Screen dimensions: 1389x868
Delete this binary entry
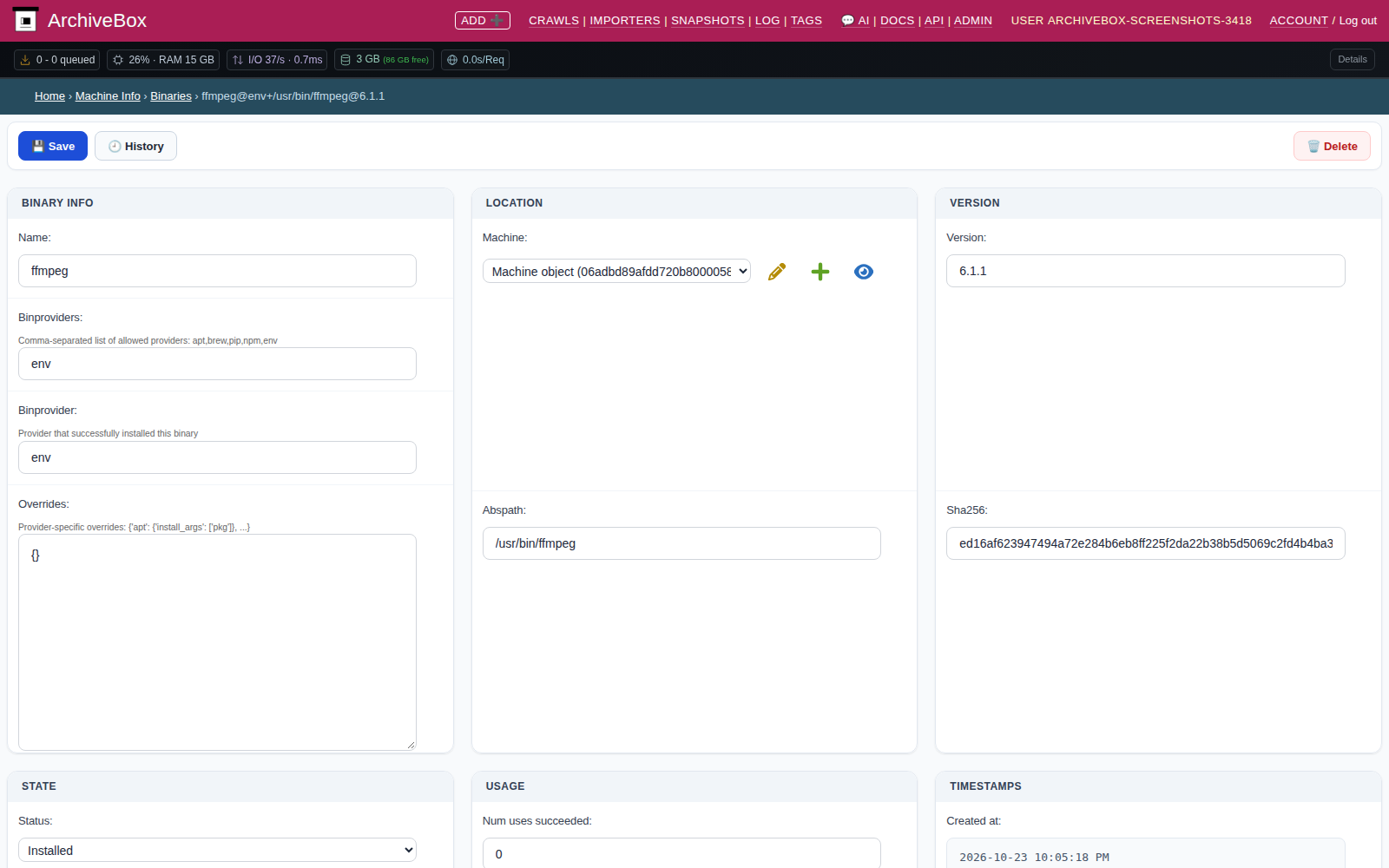(1332, 146)
